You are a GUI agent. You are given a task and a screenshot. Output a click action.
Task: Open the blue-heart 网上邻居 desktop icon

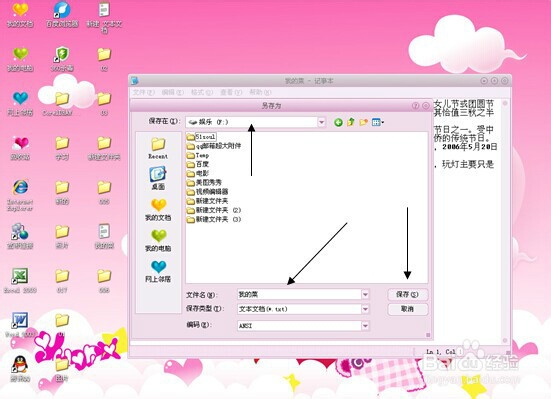[20, 103]
